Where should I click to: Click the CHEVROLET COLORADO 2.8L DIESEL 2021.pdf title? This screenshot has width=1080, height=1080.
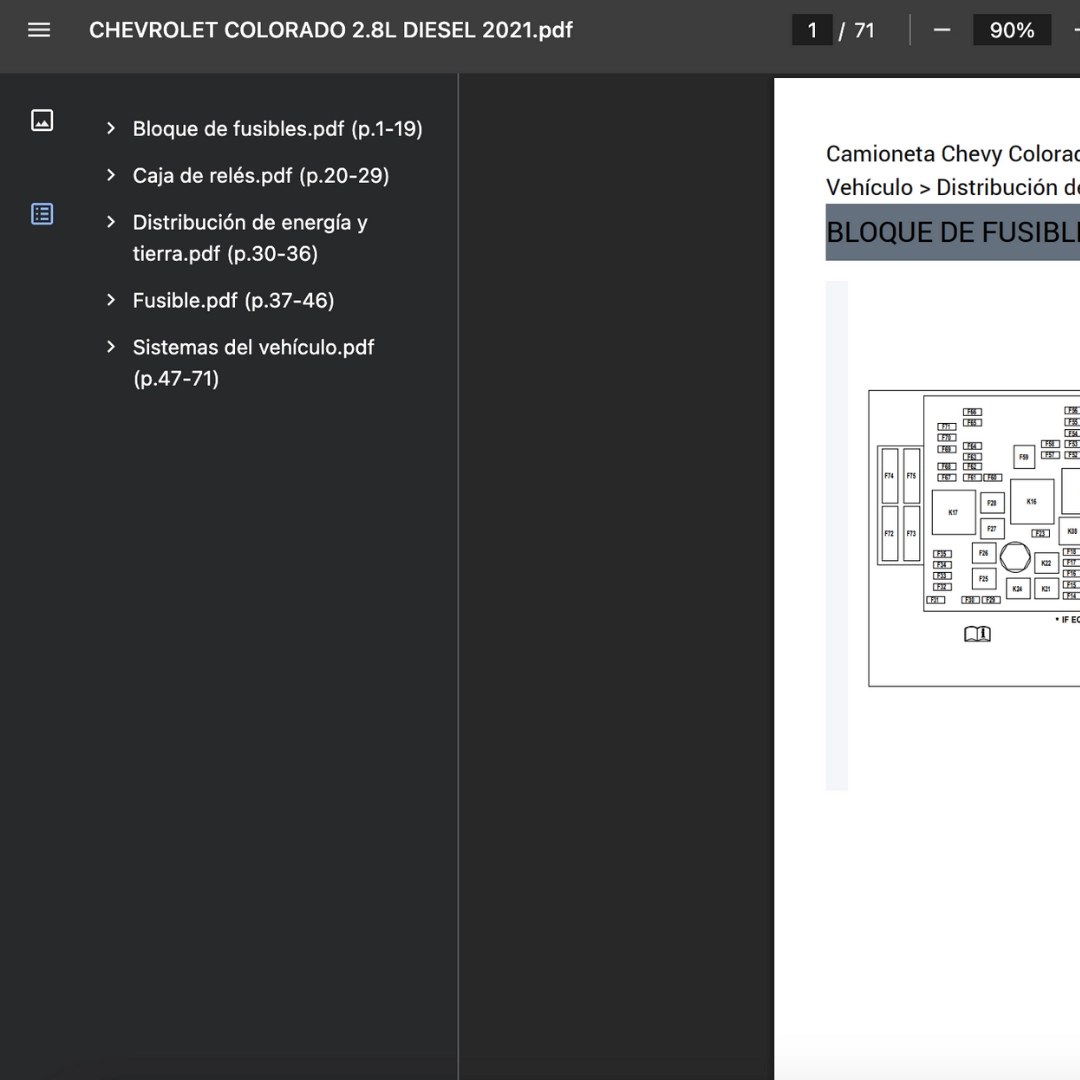(331, 30)
